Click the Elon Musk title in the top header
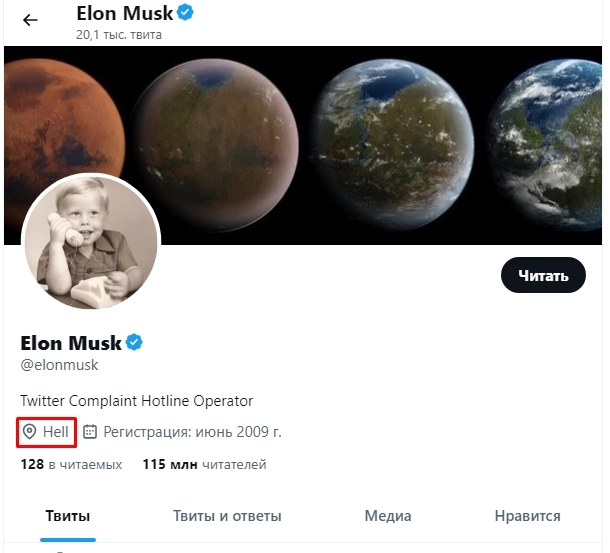Screen dimensions: 610x553 [x=124, y=13]
